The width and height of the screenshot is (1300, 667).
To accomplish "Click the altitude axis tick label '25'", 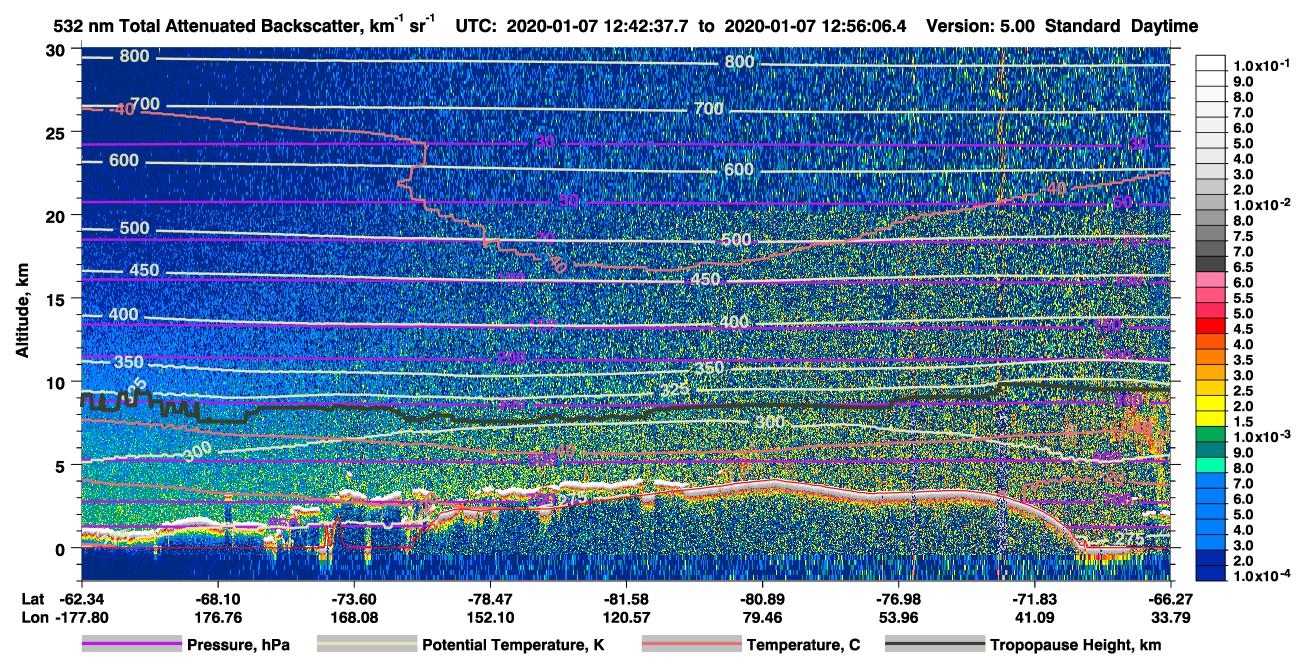I will pos(55,132).
